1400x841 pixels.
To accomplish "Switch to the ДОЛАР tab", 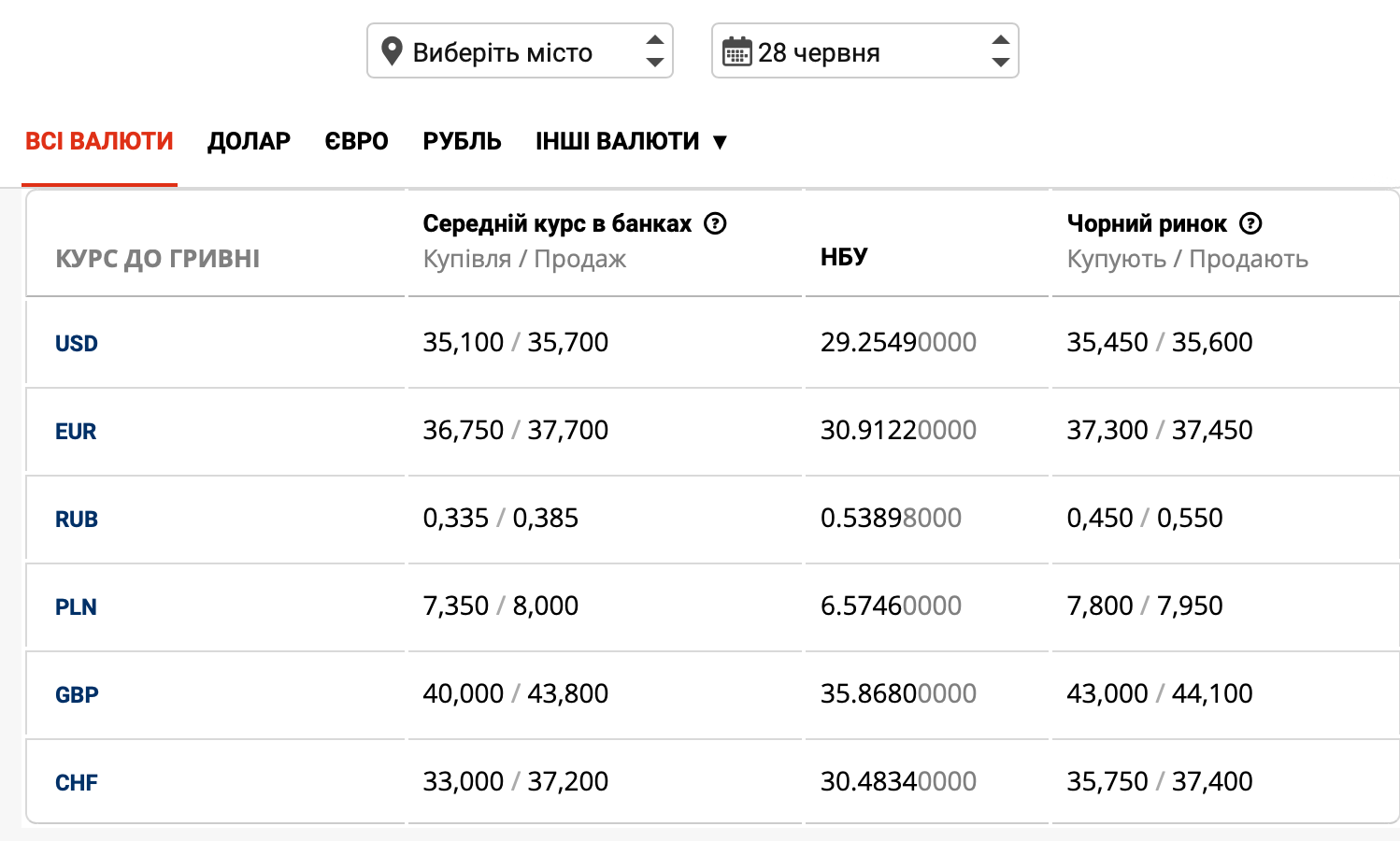I will coord(249,141).
